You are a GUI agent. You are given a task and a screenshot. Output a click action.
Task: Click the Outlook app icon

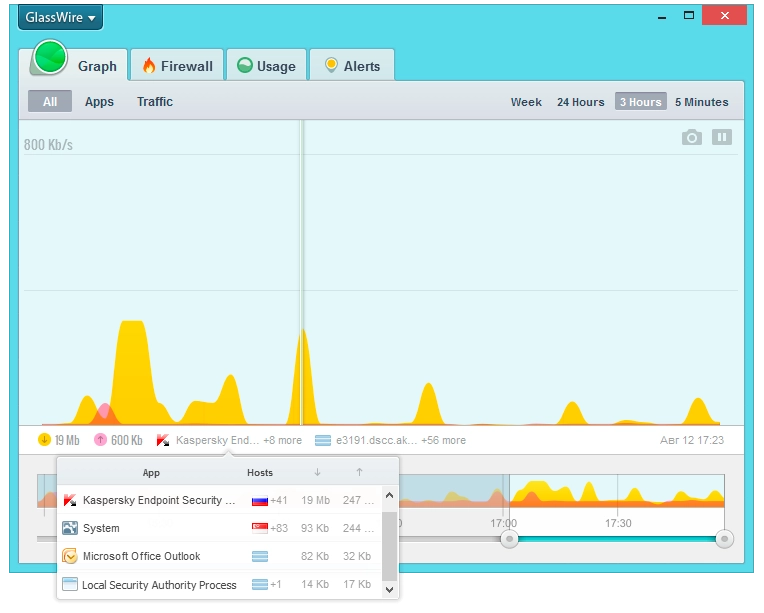pyautogui.click(x=70, y=556)
